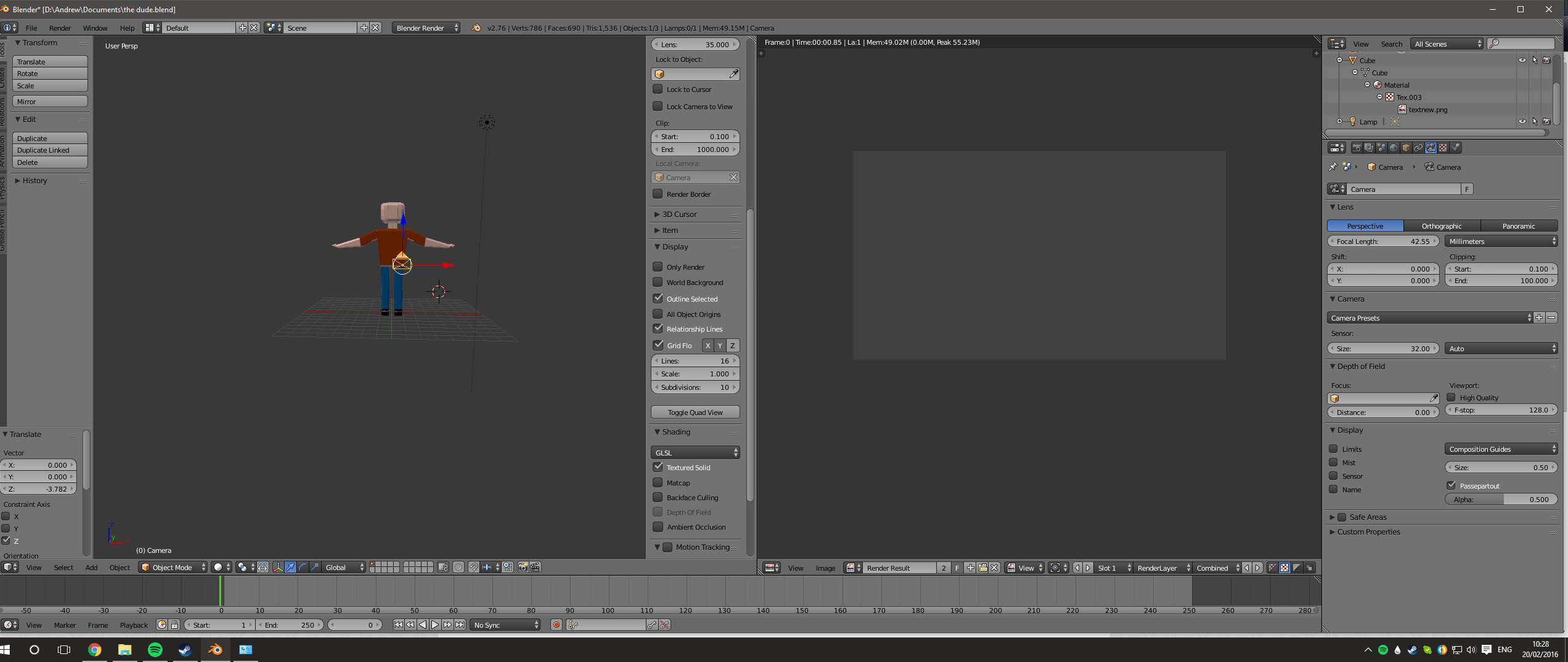1568x662 pixels.
Task: Open the Texture properties checker tab icon
Action: click(1443, 148)
